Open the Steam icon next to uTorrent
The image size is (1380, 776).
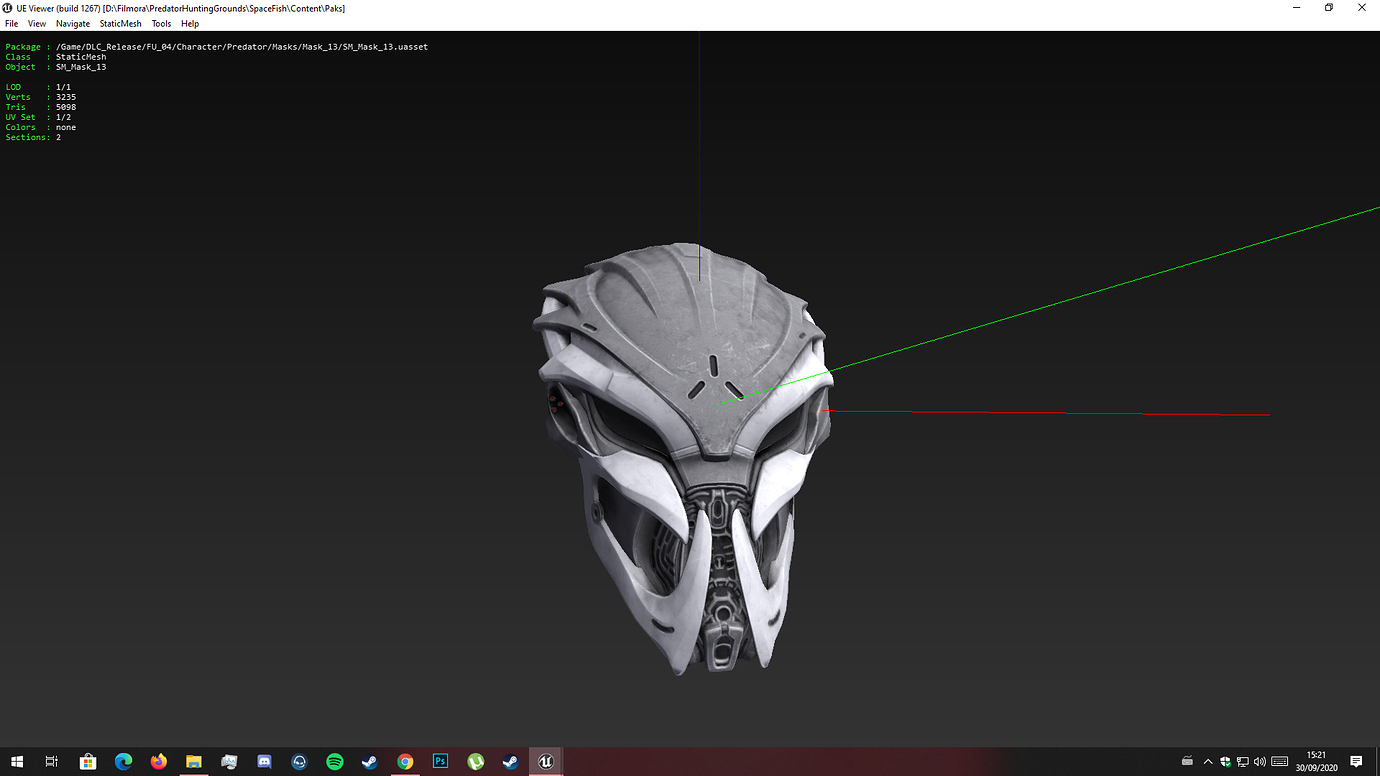(511, 761)
